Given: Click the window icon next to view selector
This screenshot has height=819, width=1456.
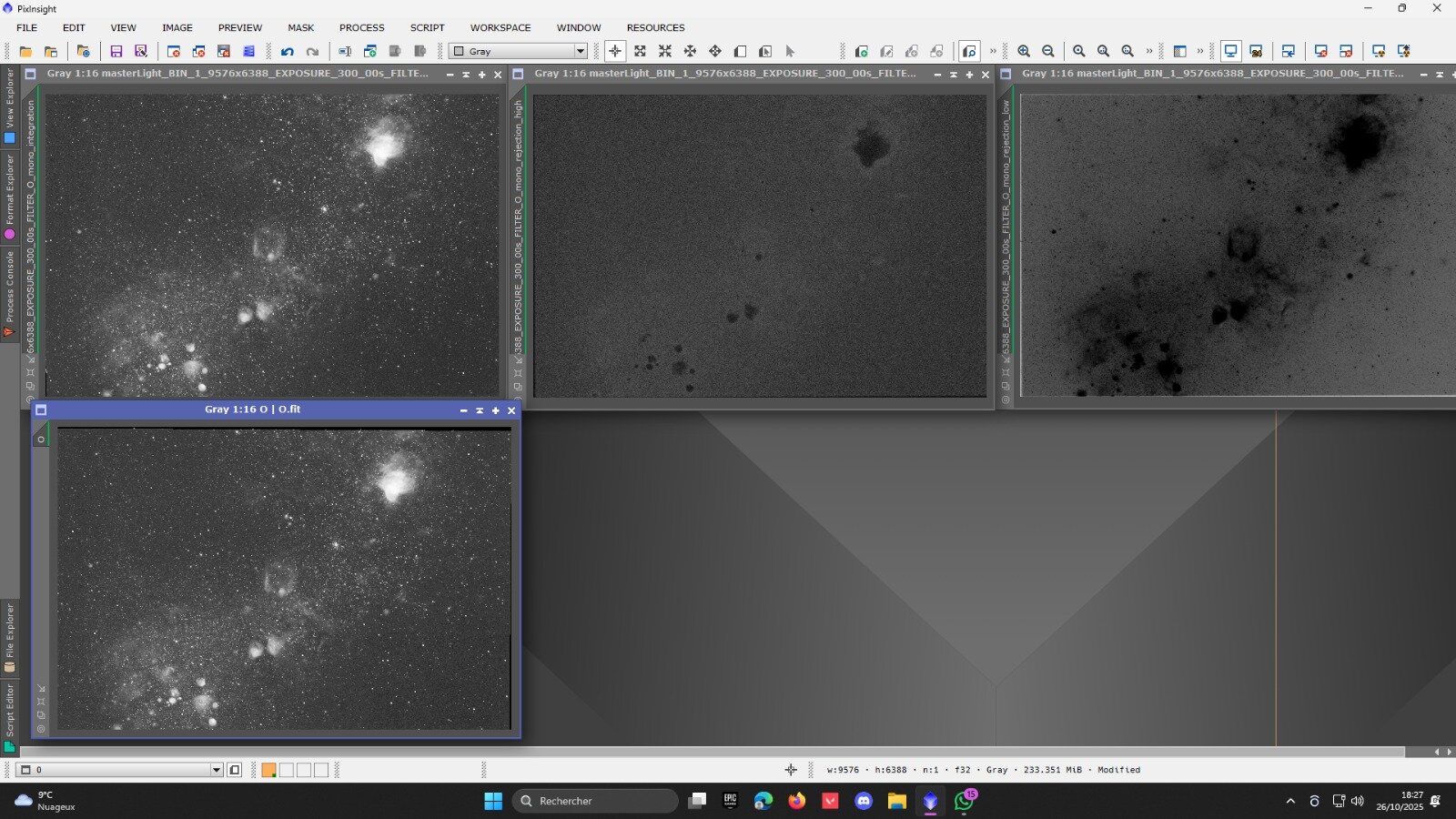Looking at the screenshot, I should click(x=235, y=770).
